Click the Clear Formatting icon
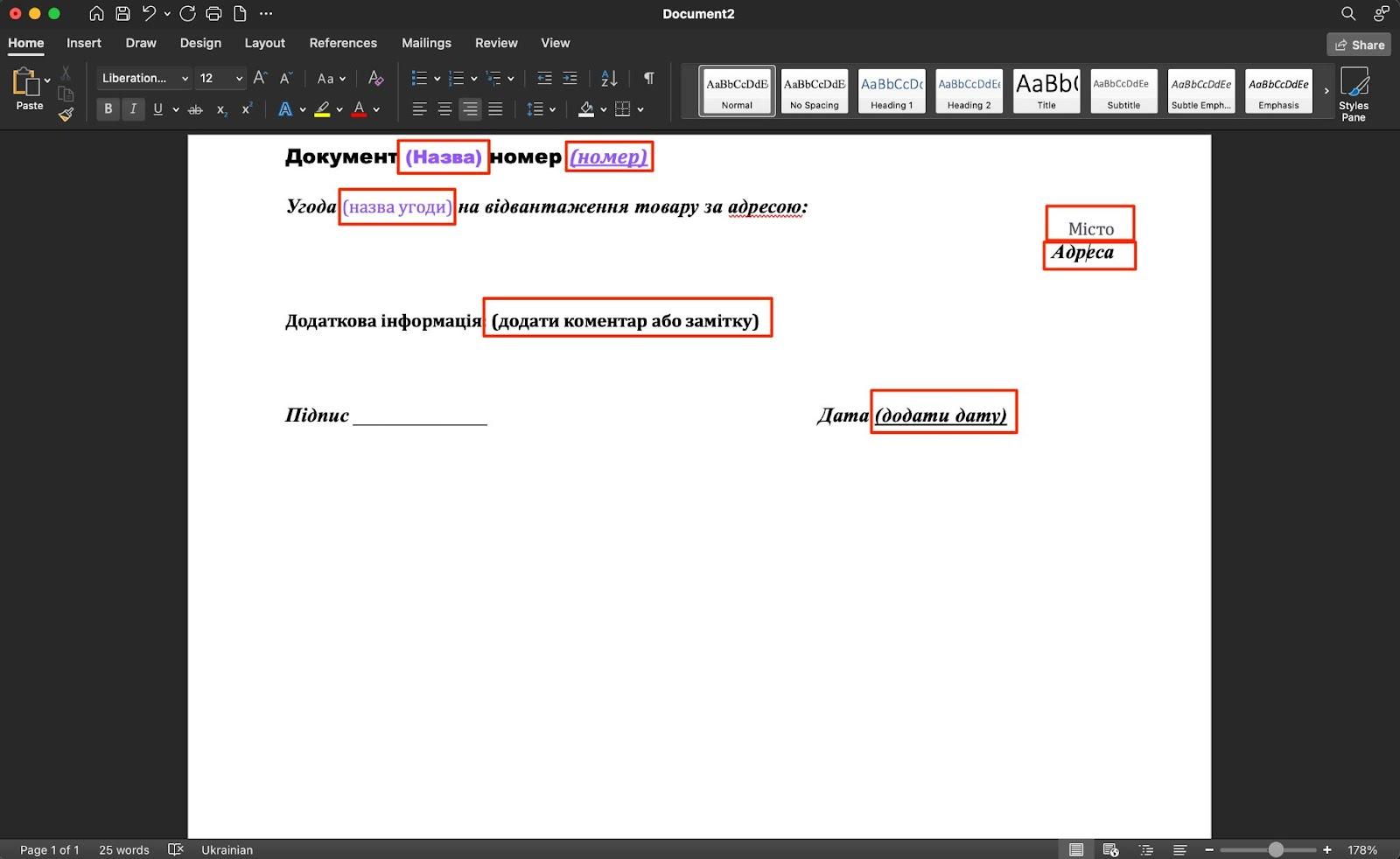This screenshot has width=1400, height=859. [x=375, y=78]
